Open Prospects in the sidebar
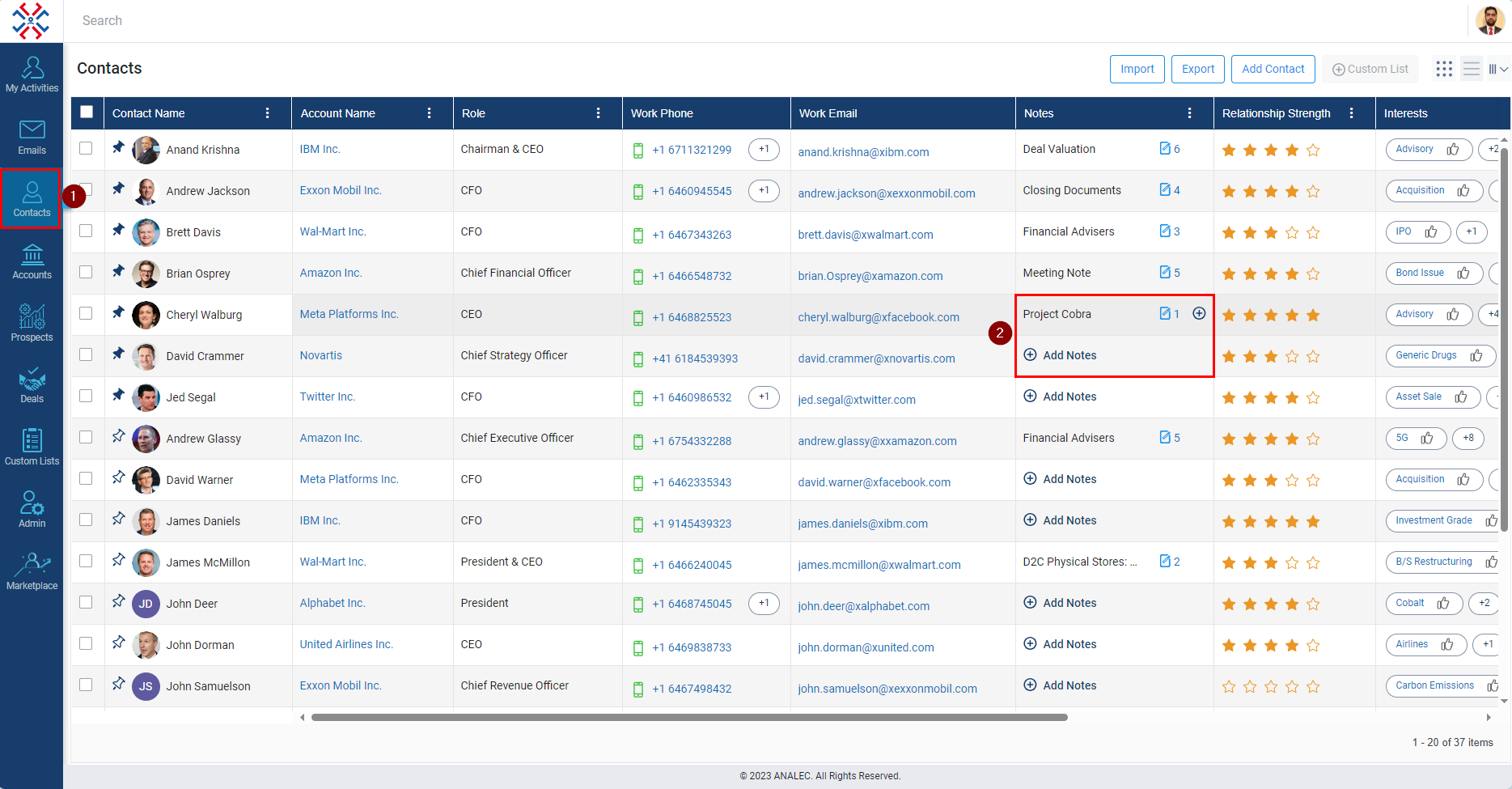This screenshot has width=1512, height=789. [32, 324]
